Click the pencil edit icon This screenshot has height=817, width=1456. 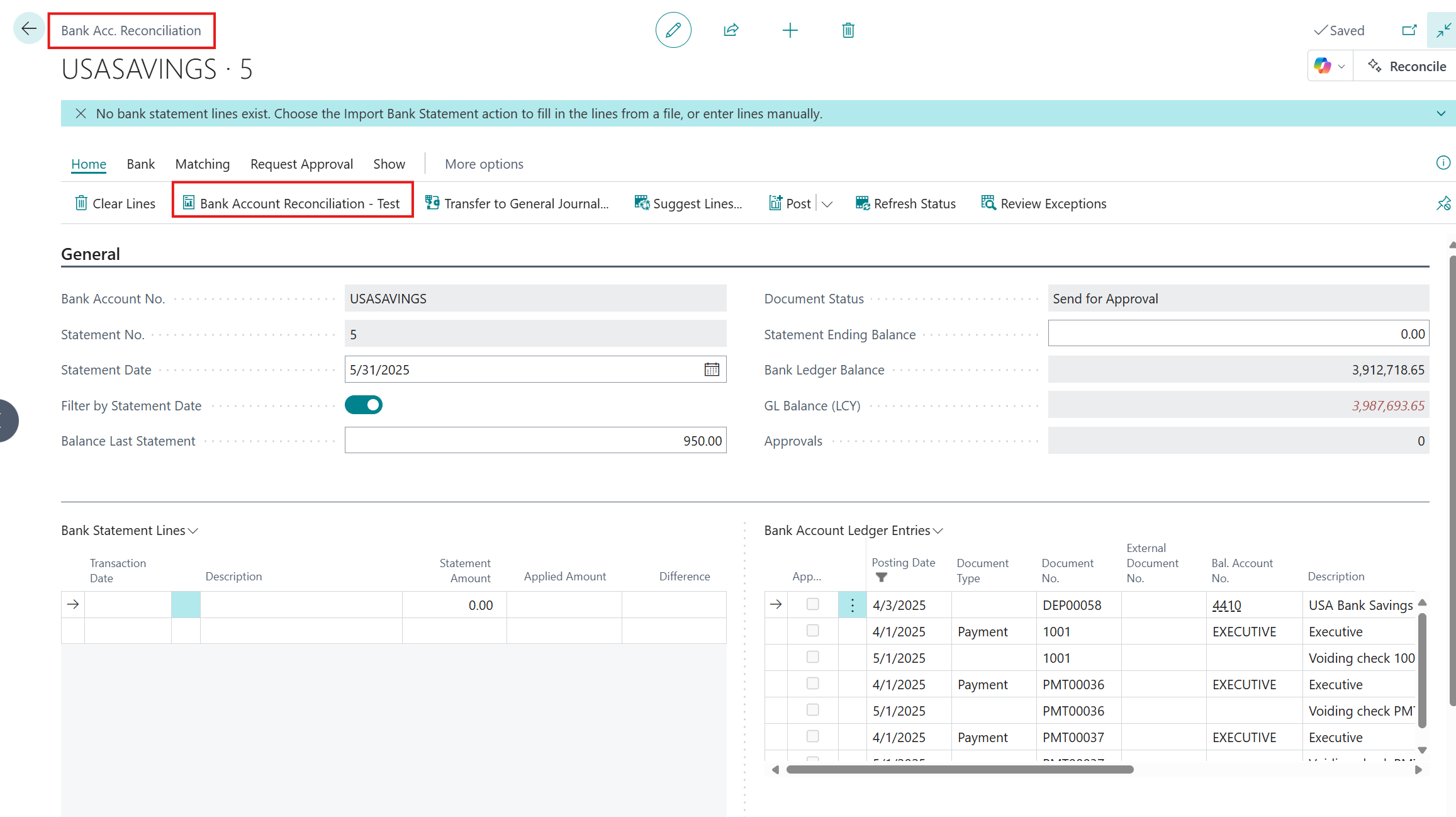click(673, 30)
